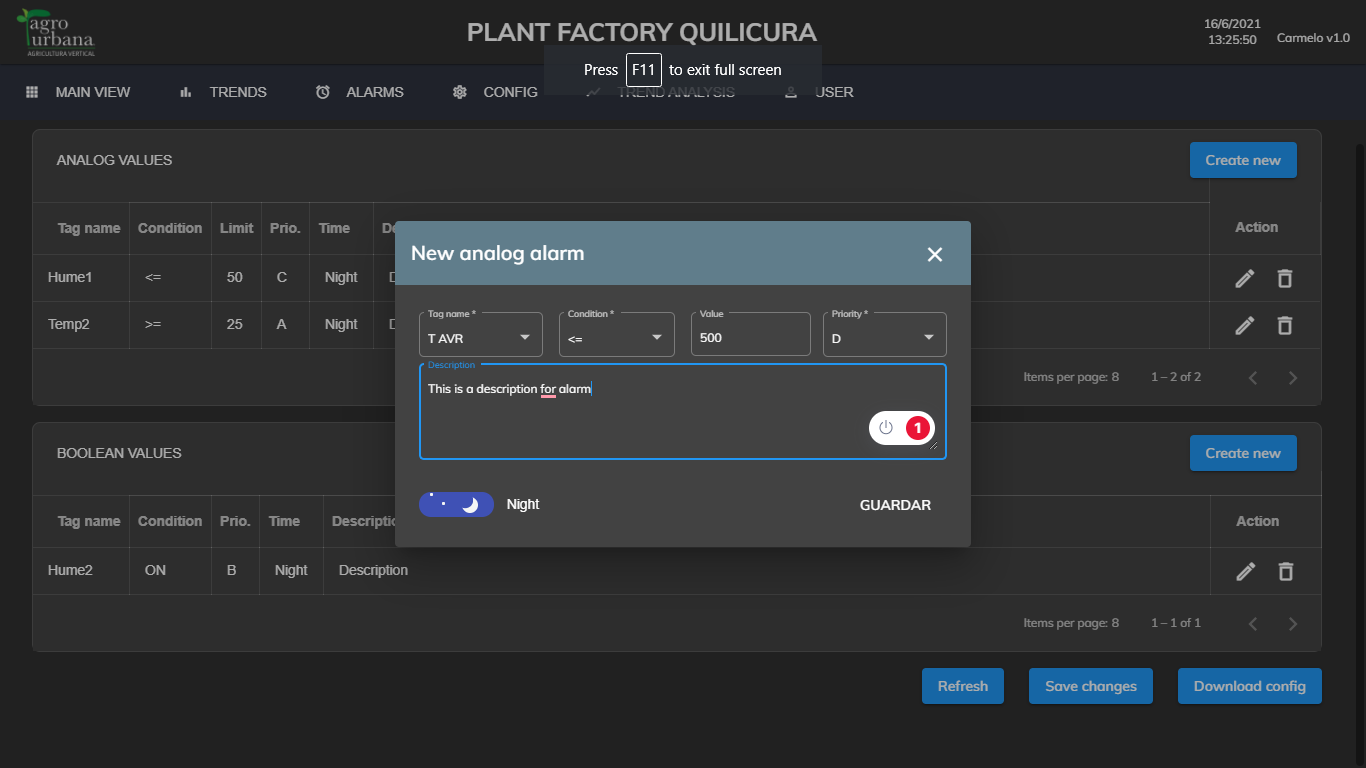Go to previous page in boolean values table
The width and height of the screenshot is (1366, 768).
pyautogui.click(x=1253, y=624)
